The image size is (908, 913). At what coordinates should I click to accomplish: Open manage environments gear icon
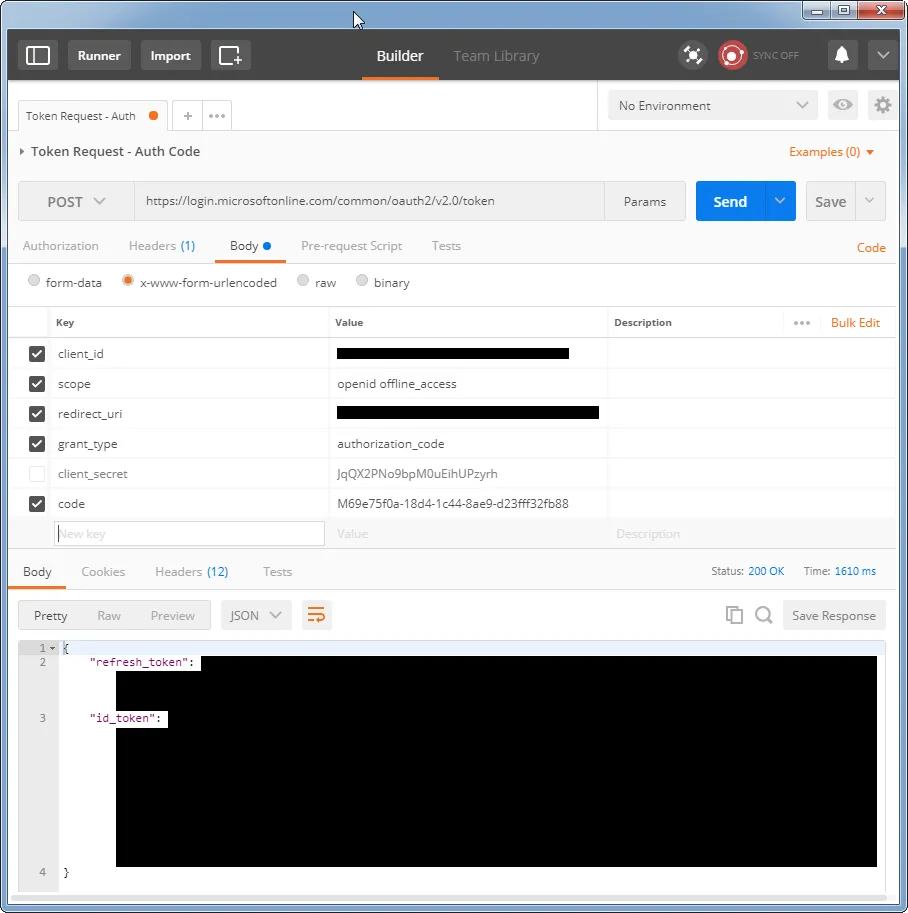point(882,105)
